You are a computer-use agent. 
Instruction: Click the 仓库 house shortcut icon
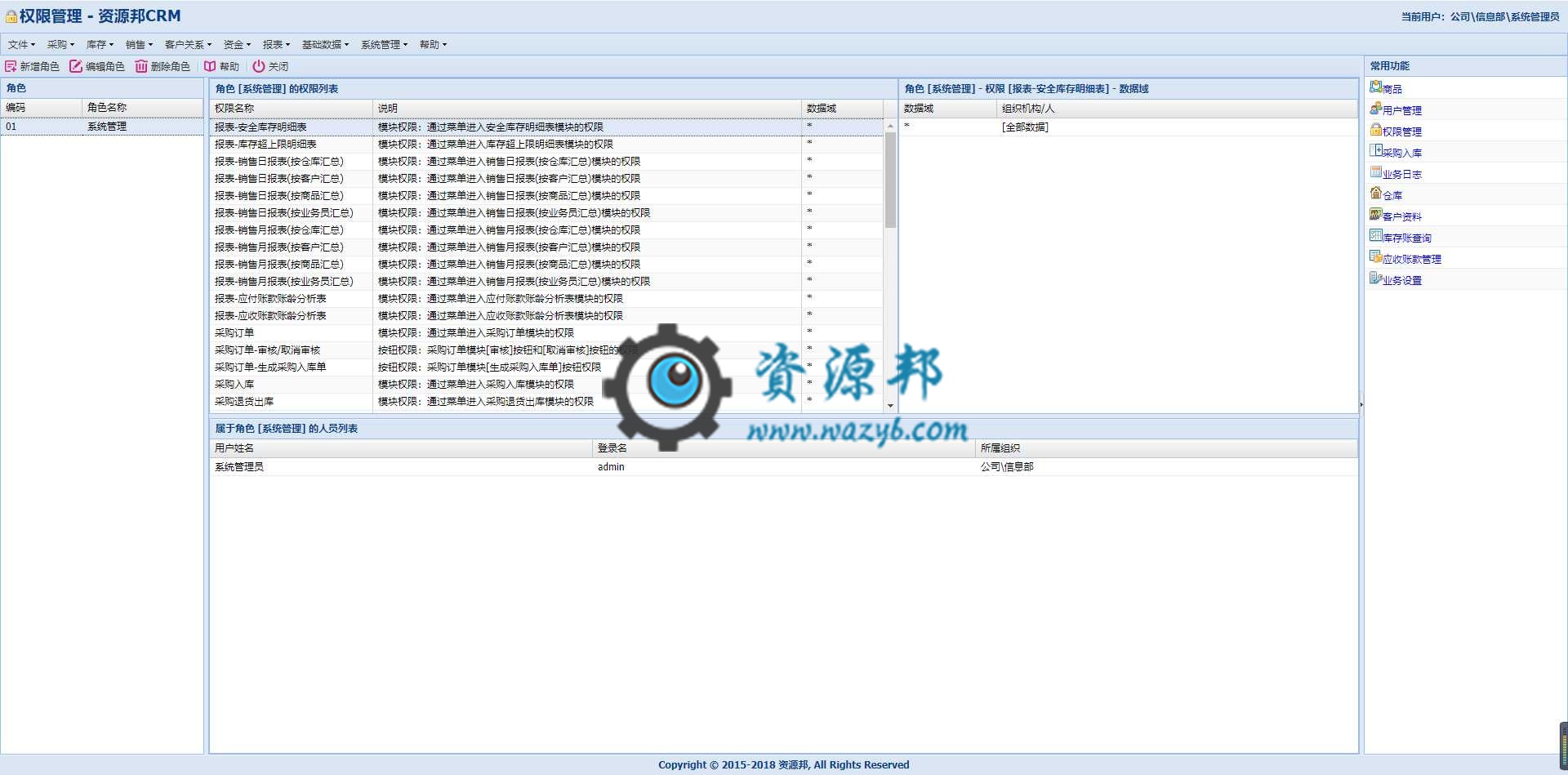(x=1376, y=193)
